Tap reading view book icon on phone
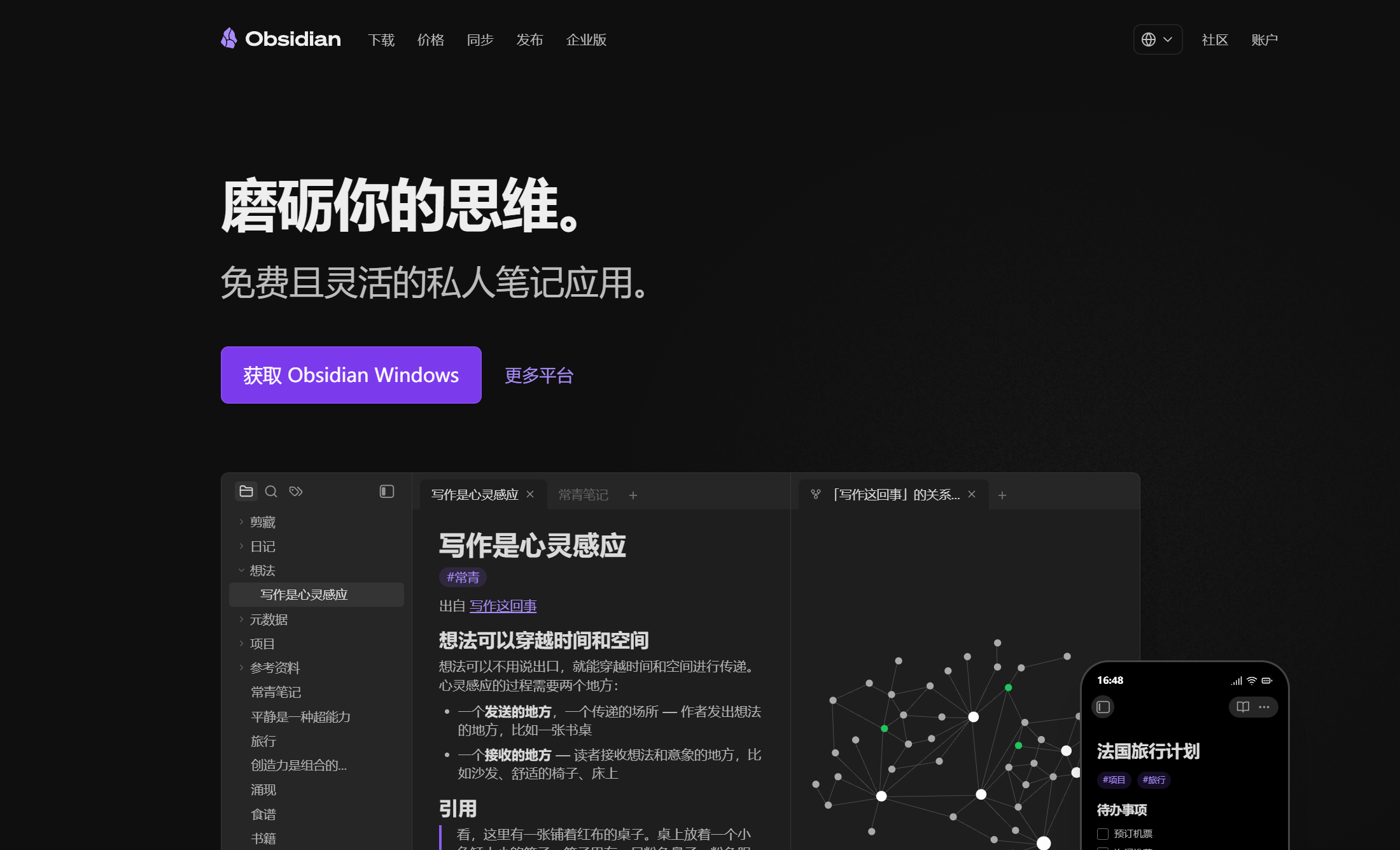 point(1243,707)
